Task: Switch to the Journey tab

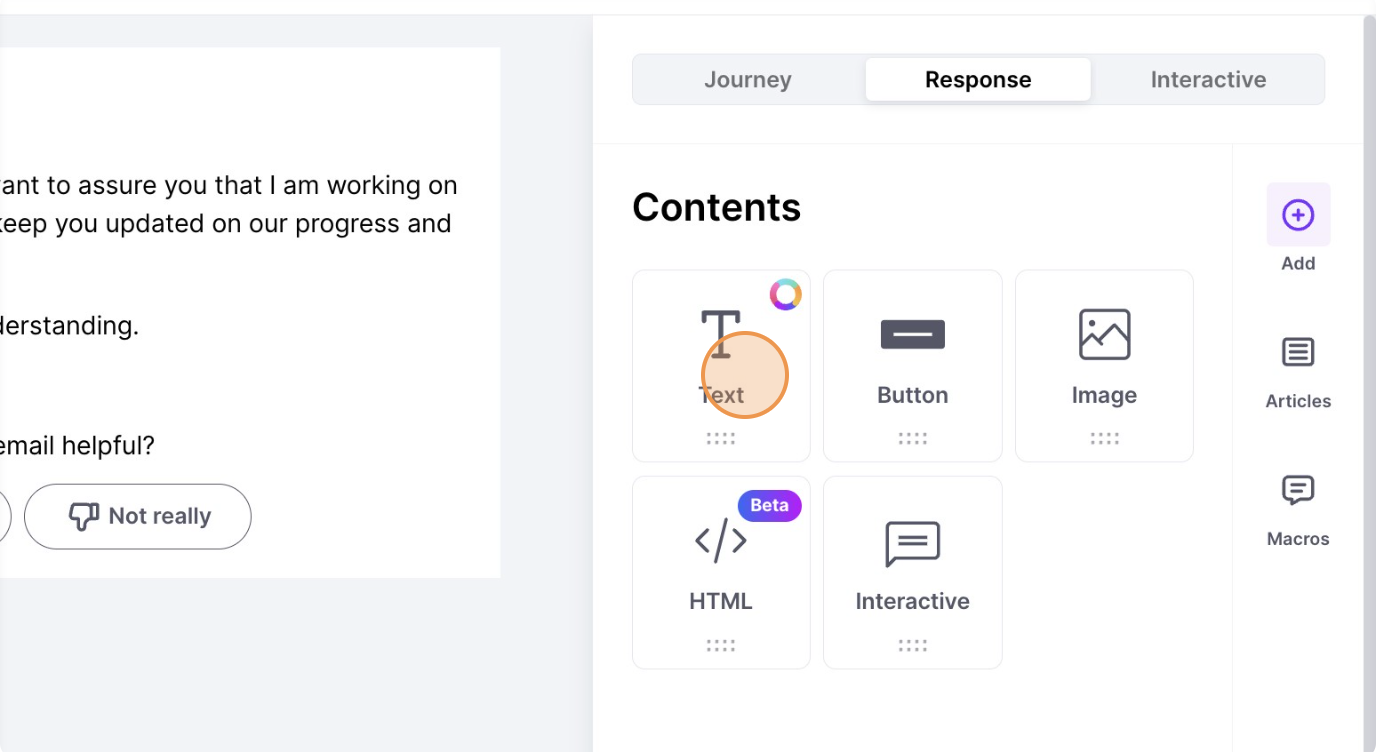Action: click(748, 80)
